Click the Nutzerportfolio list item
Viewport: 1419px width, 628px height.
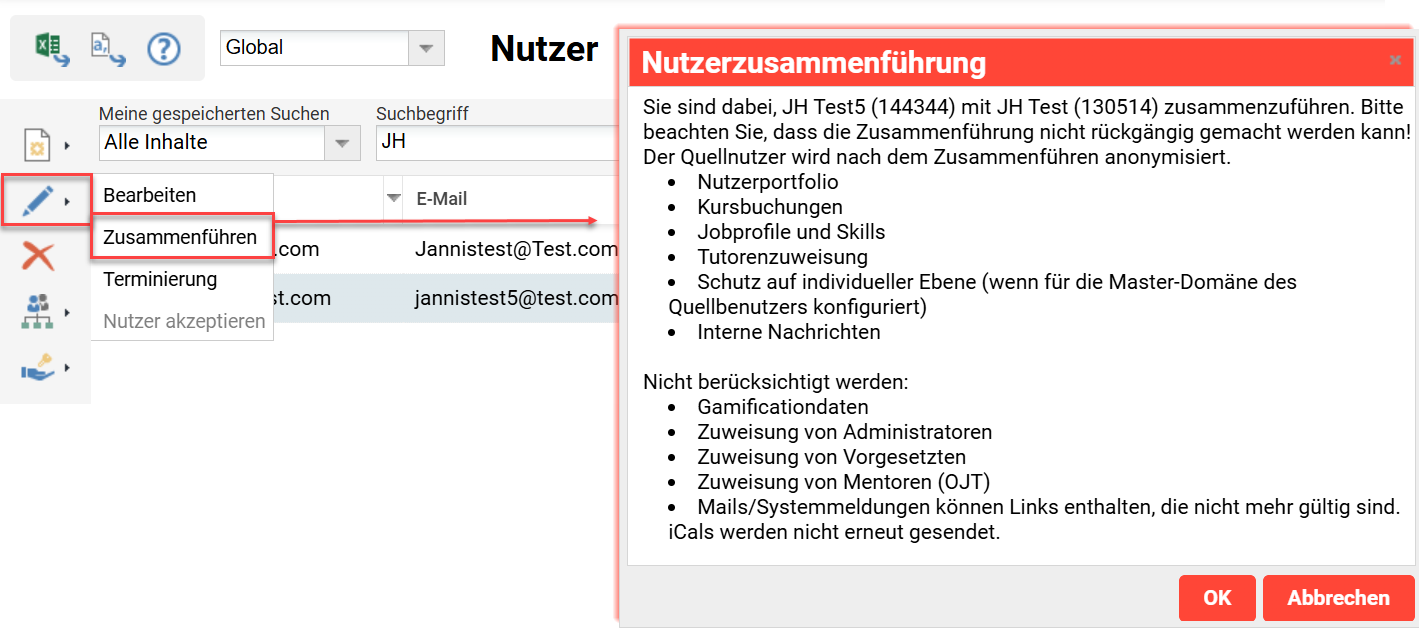(767, 182)
